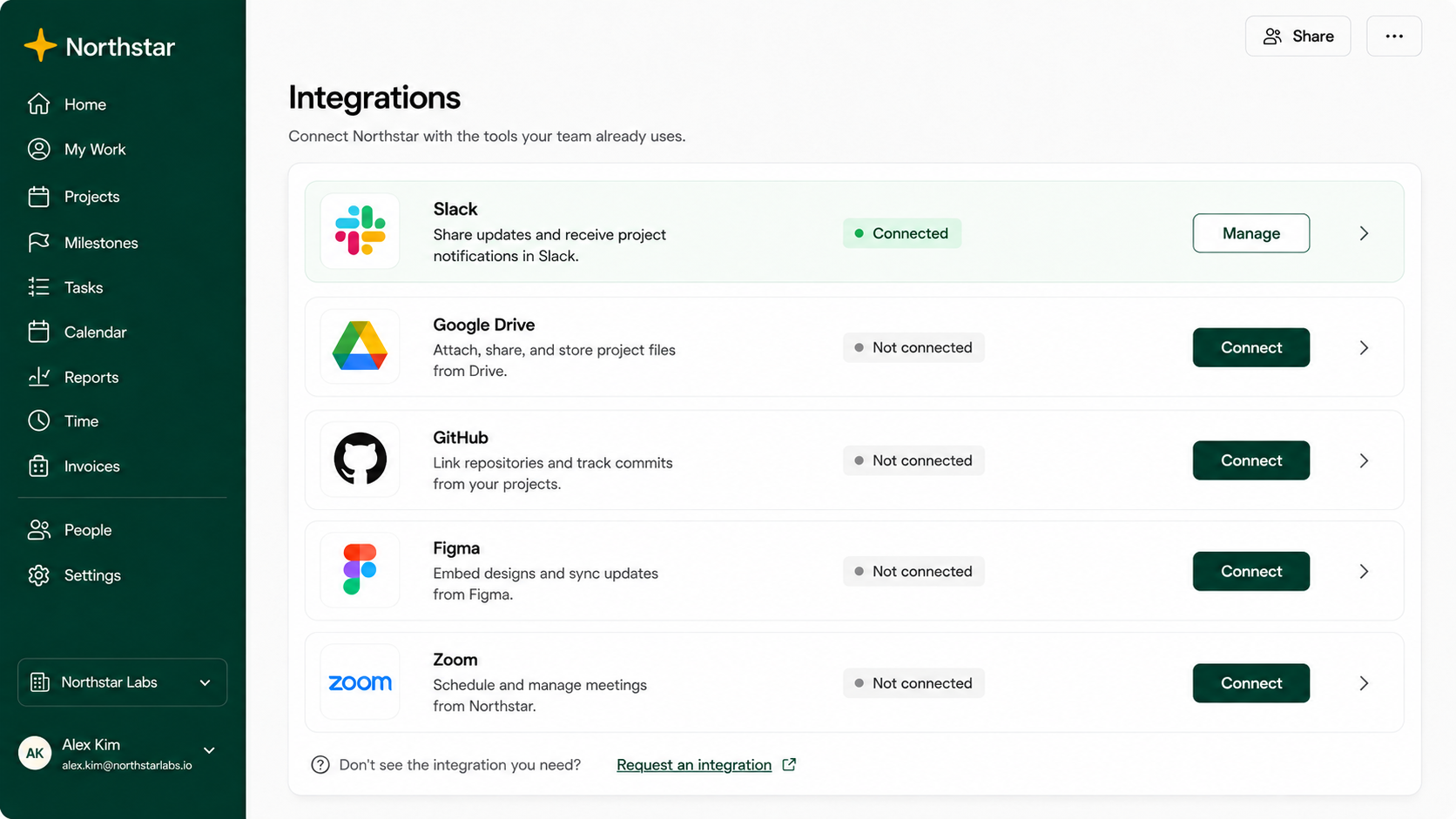
Task: Click the Zoom logo
Action: pos(360,683)
